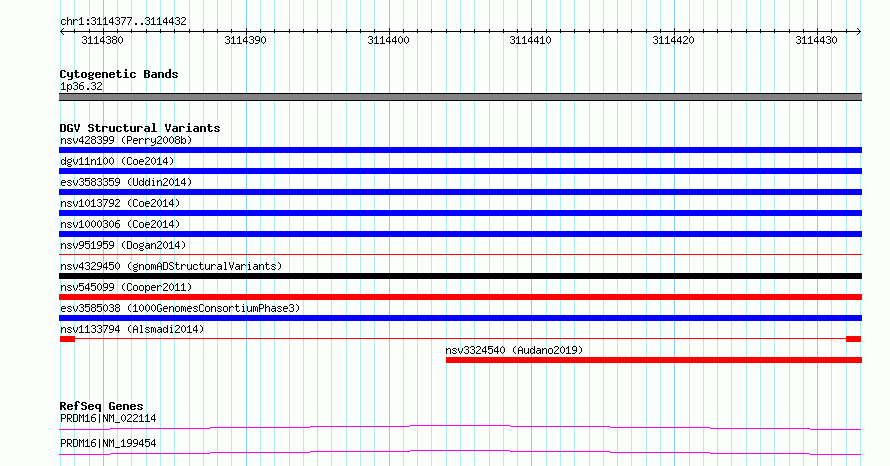Click ruler position 3114380

pyautogui.click(x=102, y=40)
